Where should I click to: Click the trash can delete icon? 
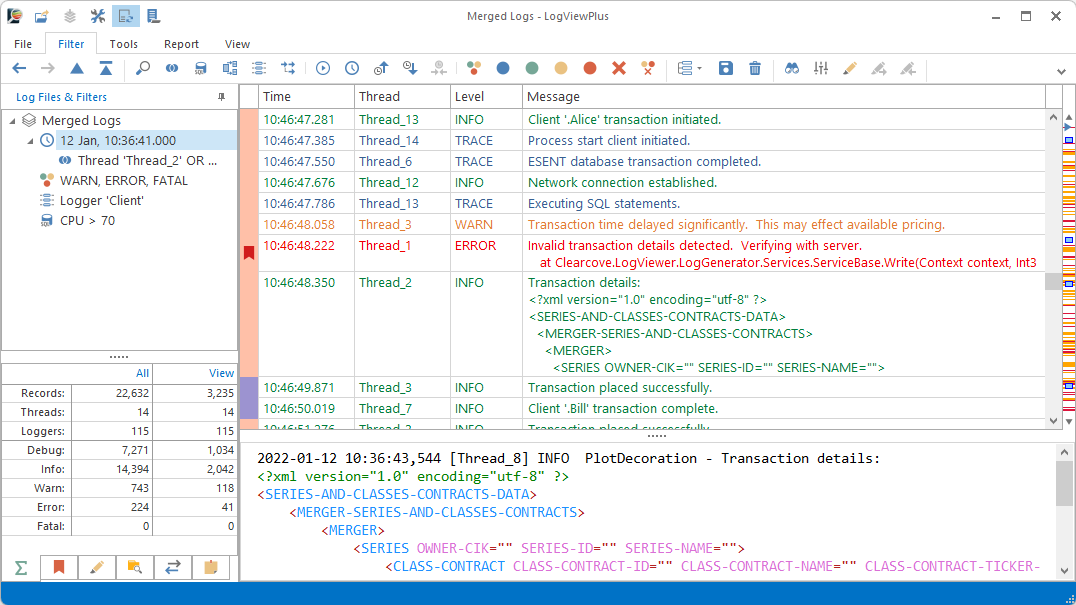[755, 68]
